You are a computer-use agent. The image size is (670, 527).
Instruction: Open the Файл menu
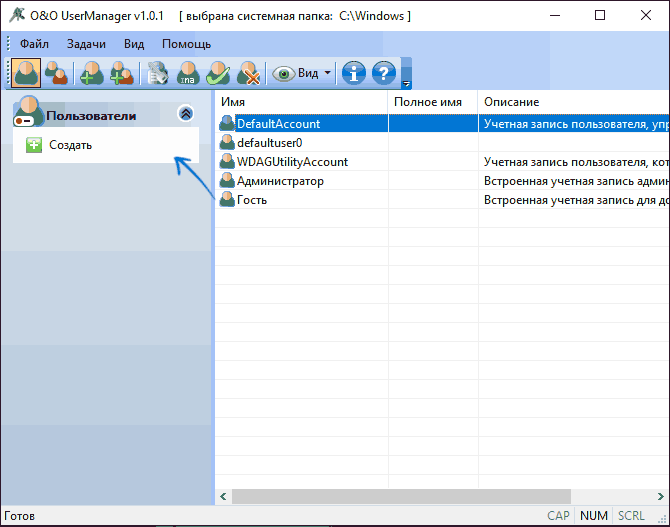(34, 44)
